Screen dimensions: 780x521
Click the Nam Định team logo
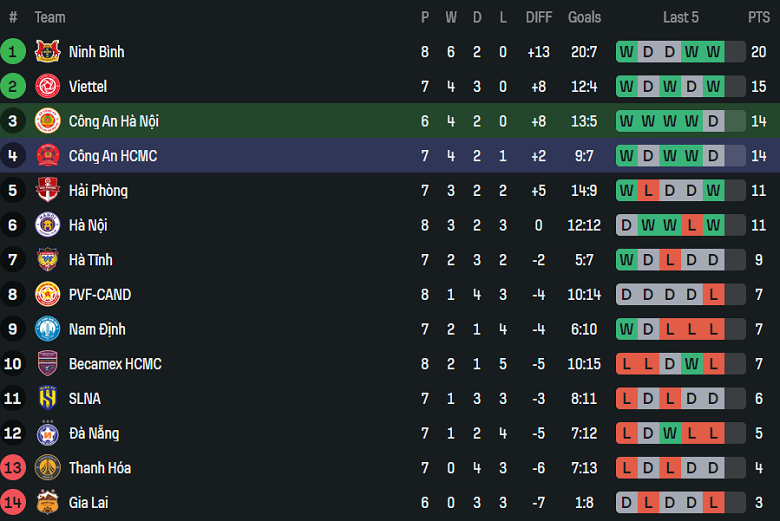click(48, 329)
